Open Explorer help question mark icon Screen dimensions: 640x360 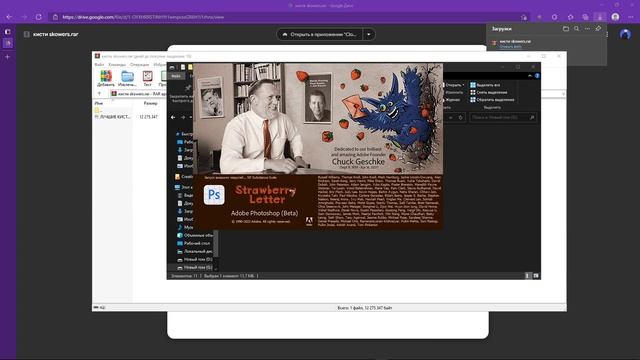pos(537,76)
